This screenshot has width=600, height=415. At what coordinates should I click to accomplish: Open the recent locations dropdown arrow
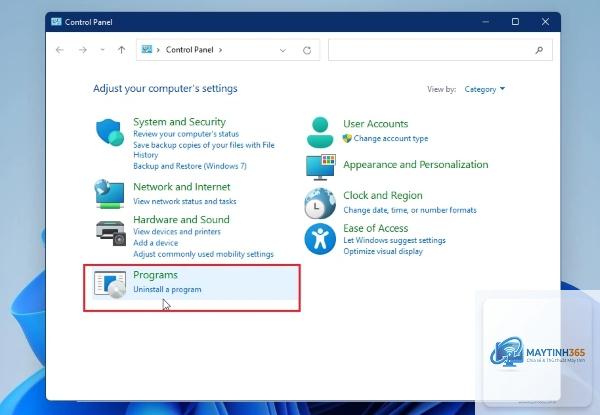(x=102, y=50)
